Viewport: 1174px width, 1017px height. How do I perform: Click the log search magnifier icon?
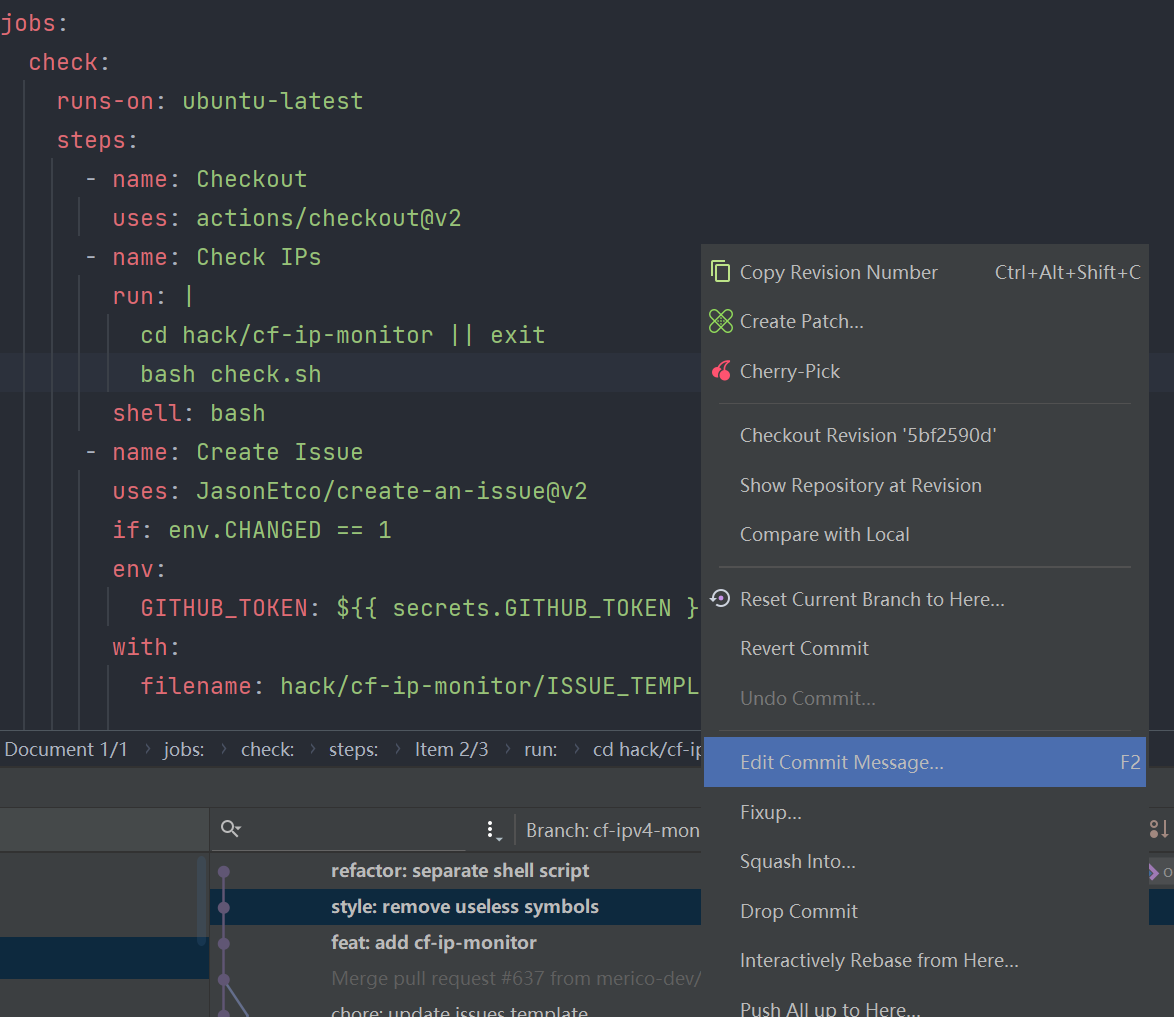[231, 829]
